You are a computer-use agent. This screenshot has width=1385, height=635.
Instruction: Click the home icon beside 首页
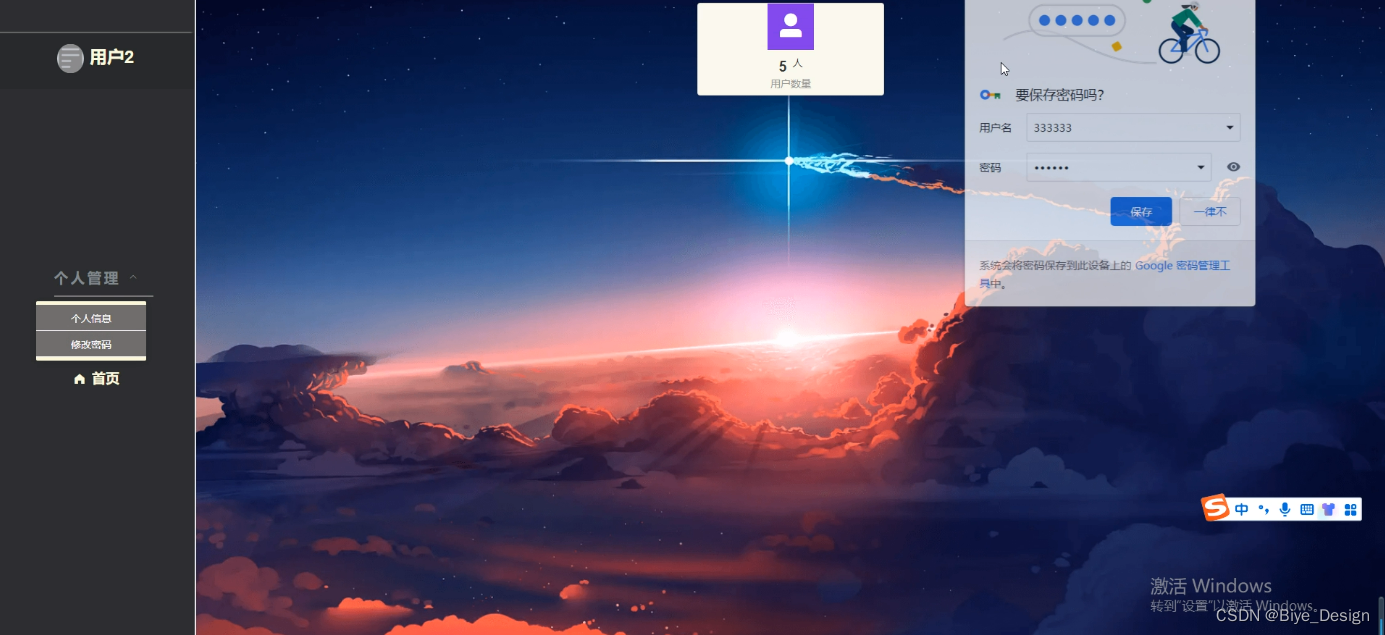[x=80, y=379]
